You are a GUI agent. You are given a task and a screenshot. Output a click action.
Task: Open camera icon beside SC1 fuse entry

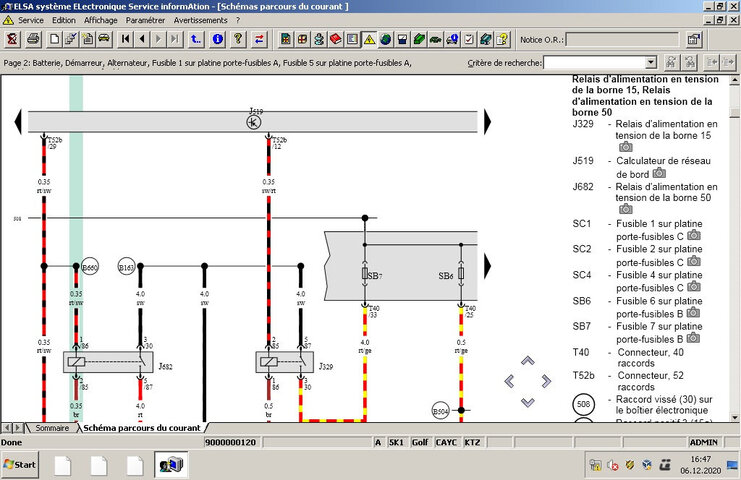(693, 235)
